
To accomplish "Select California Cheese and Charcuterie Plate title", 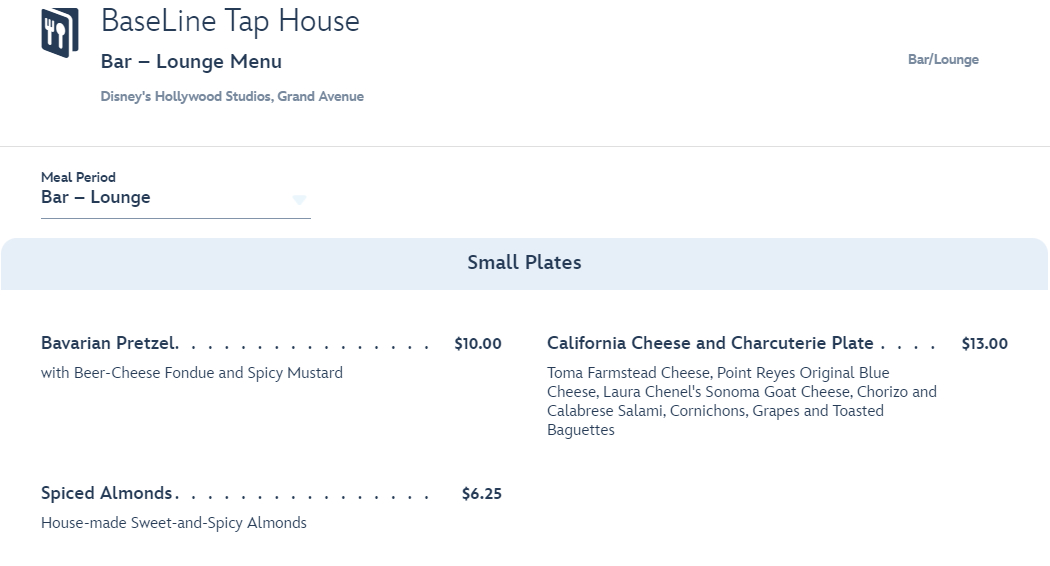I will [710, 344].
